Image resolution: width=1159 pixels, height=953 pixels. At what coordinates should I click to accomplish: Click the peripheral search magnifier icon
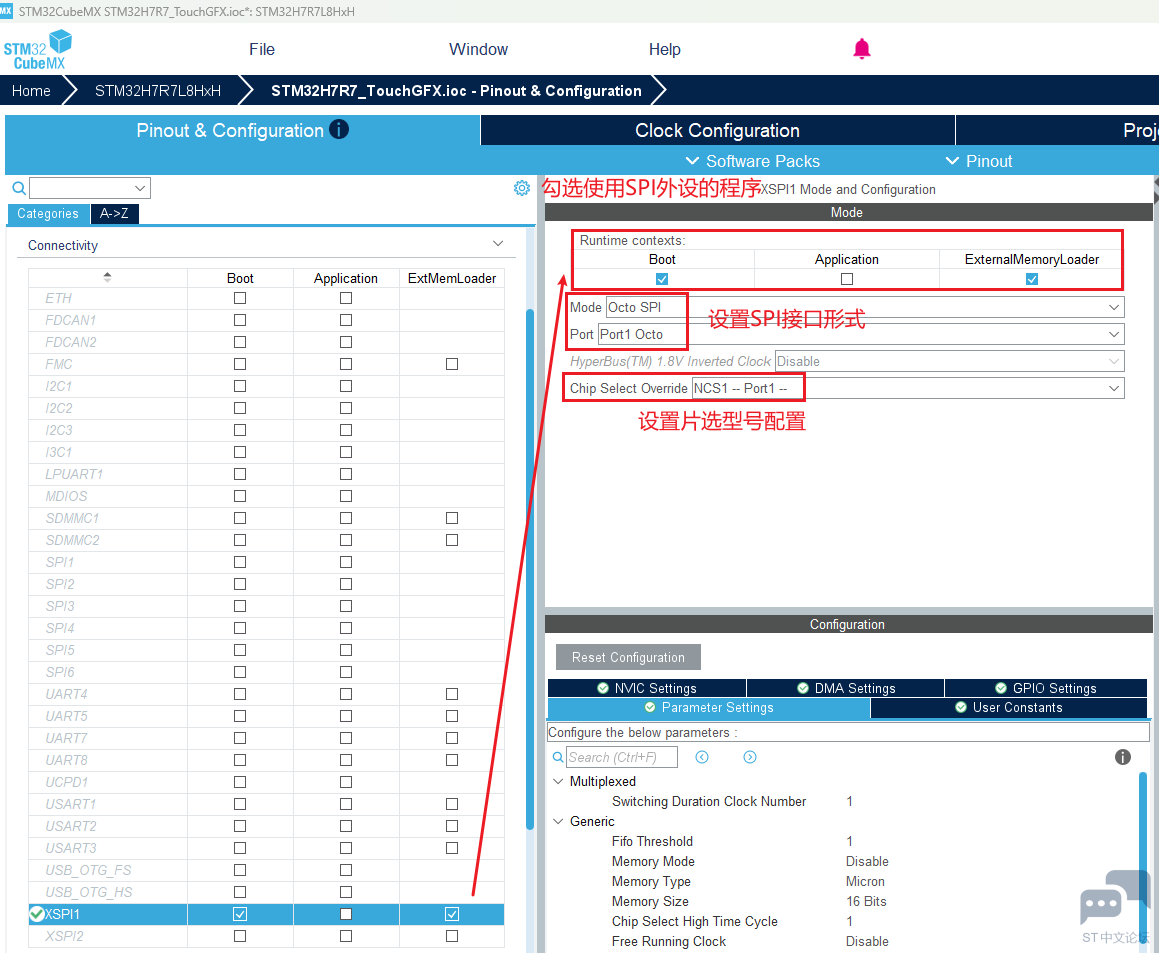(19, 188)
